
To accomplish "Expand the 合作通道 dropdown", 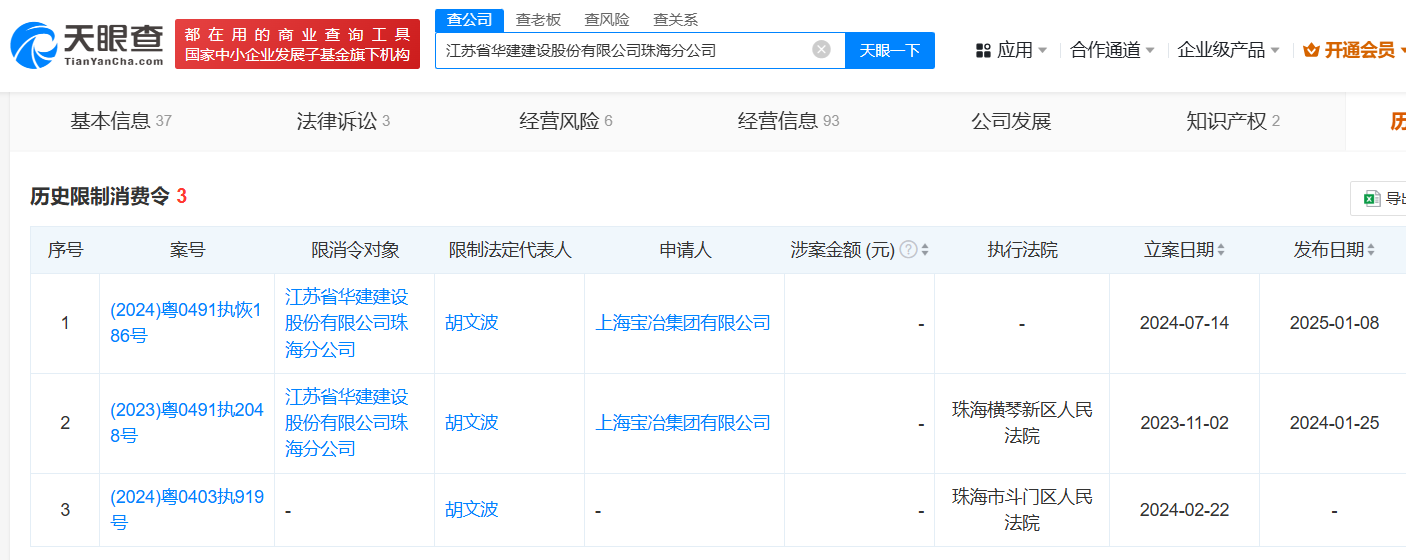I will tap(1112, 50).
